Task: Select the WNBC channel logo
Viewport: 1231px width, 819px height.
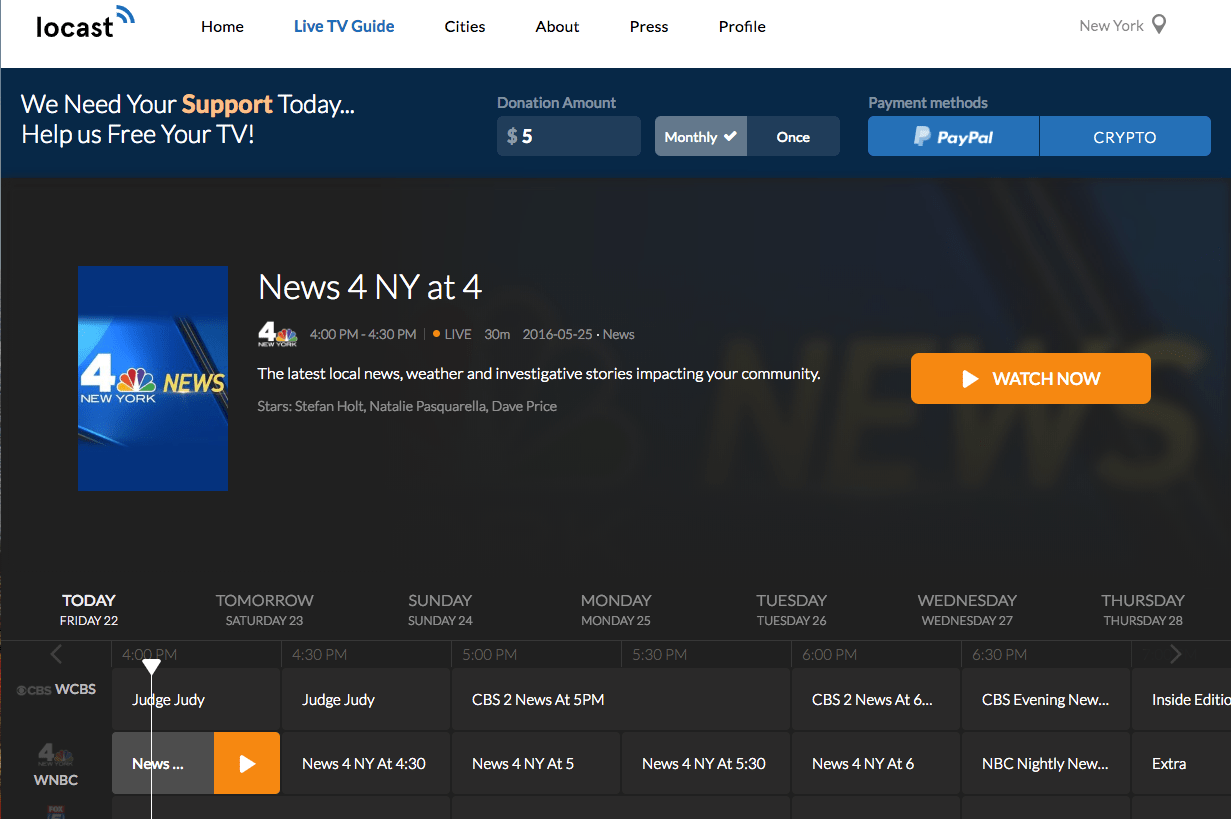Action: (56, 766)
